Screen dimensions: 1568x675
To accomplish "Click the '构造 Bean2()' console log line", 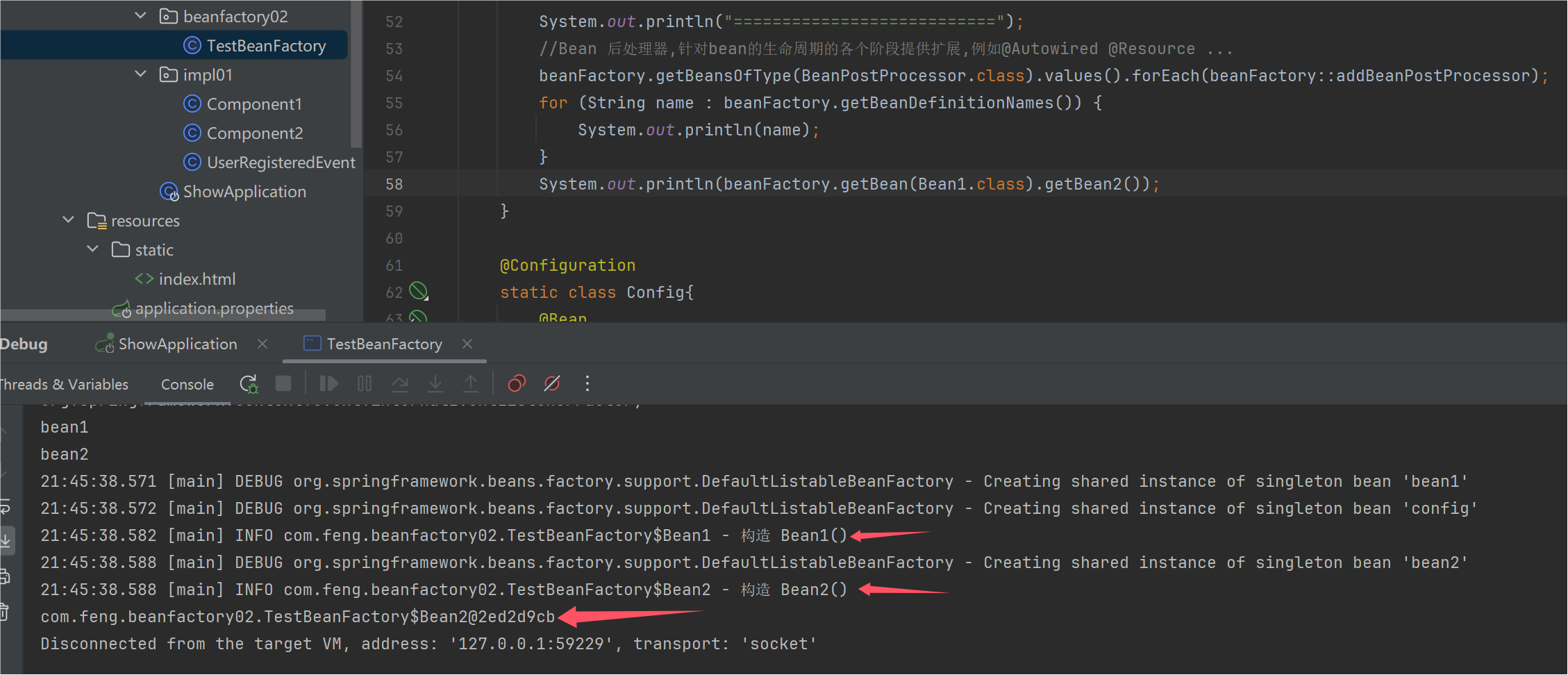I will point(444,589).
